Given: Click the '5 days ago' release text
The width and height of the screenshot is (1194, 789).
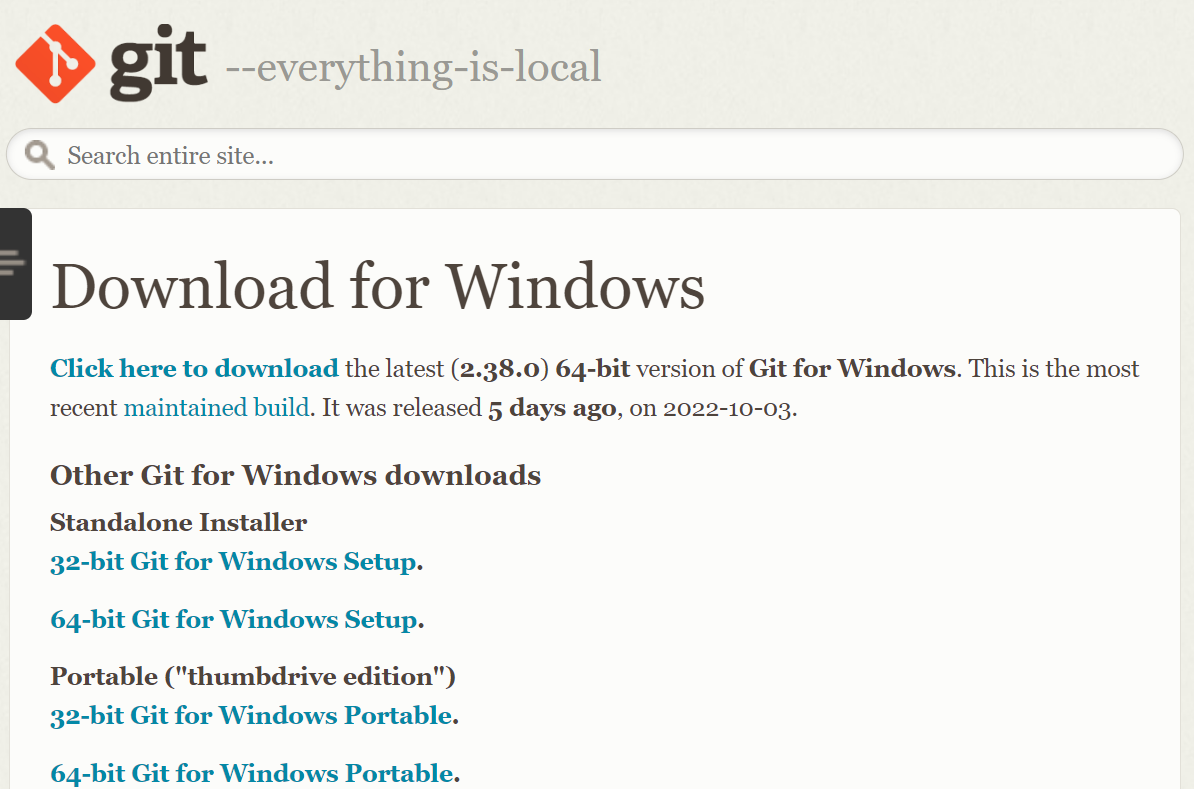Looking at the screenshot, I should click(x=552, y=409).
